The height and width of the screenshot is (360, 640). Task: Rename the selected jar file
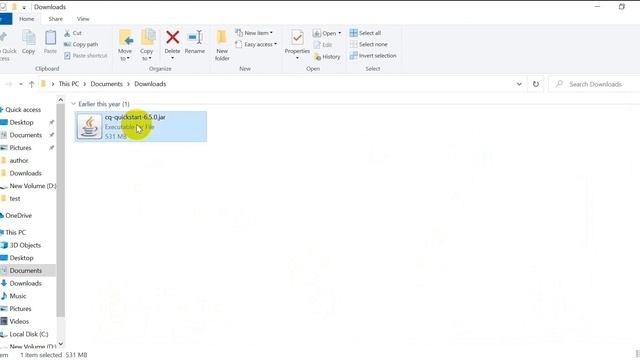point(195,42)
